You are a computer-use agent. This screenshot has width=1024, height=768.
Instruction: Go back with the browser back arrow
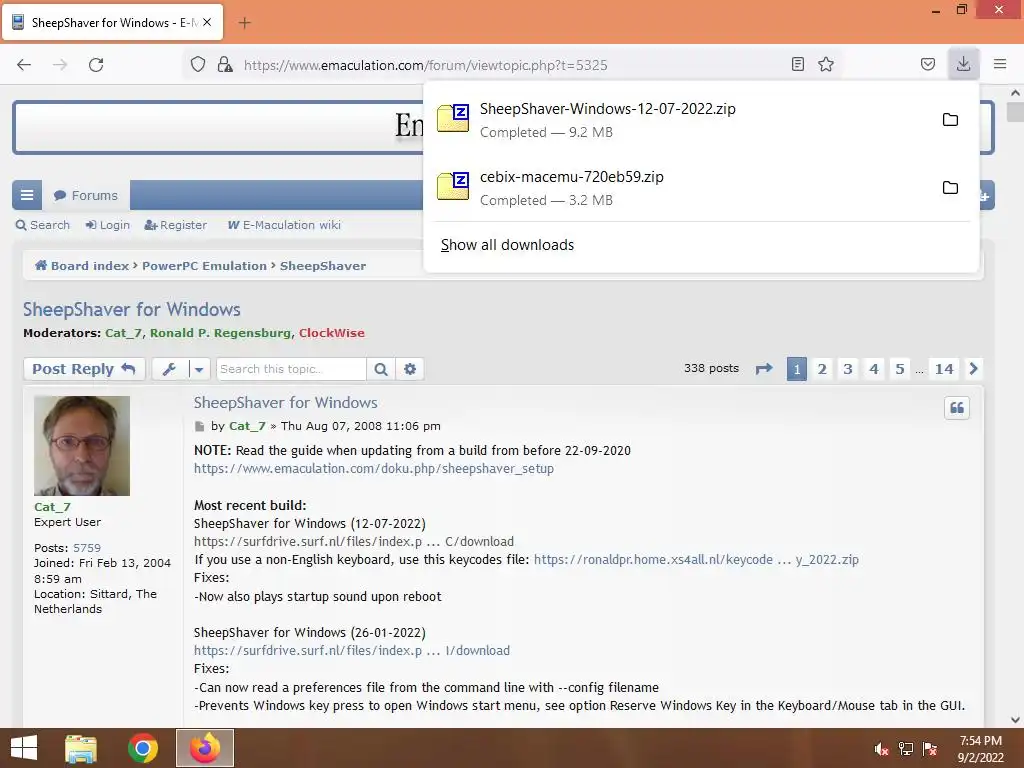tap(24, 65)
